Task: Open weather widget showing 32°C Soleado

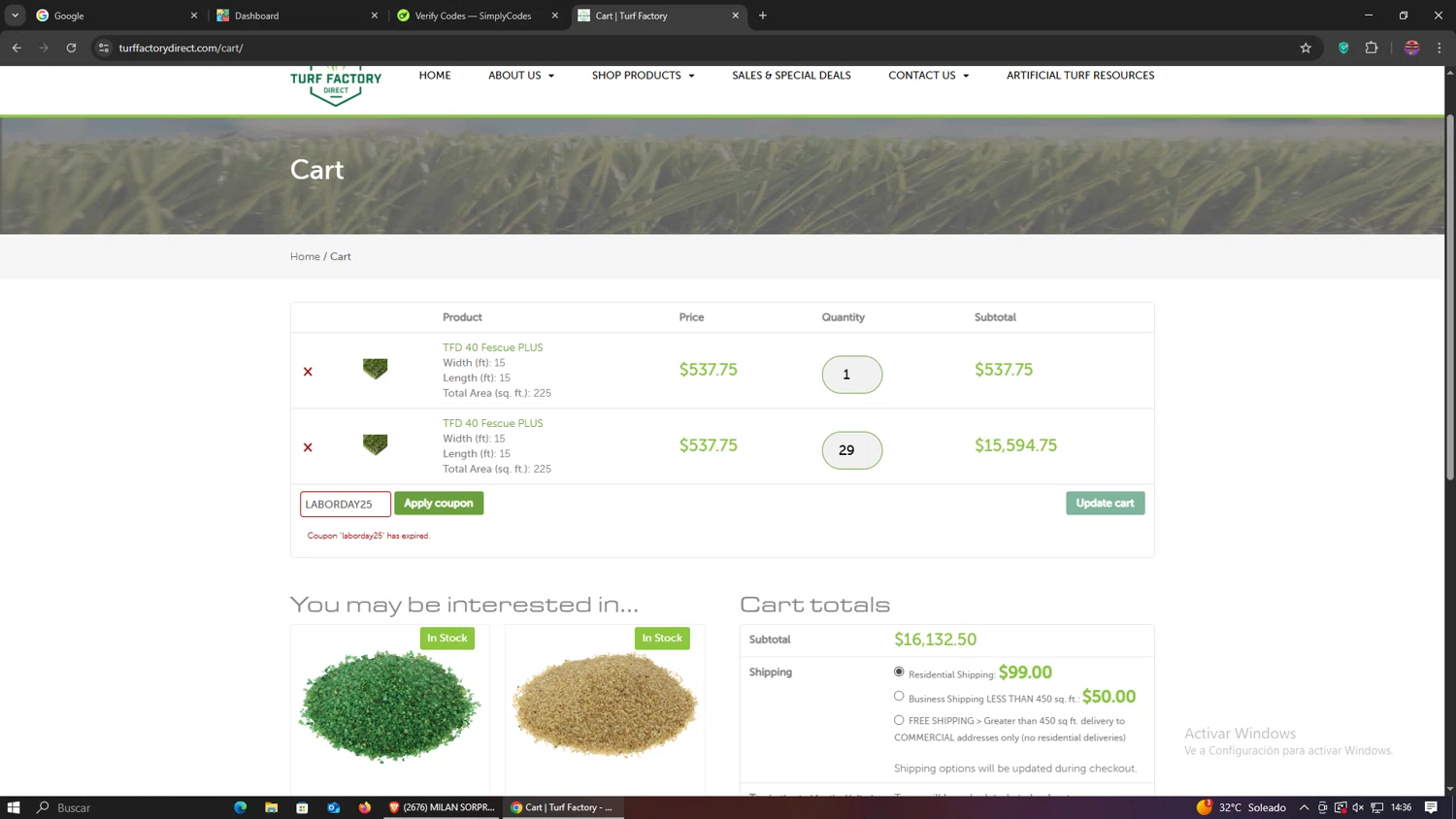Action: click(1241, 807)
